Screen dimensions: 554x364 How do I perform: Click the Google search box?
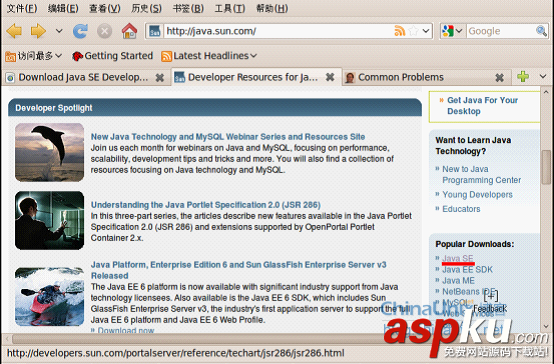(x=501, y=31)
